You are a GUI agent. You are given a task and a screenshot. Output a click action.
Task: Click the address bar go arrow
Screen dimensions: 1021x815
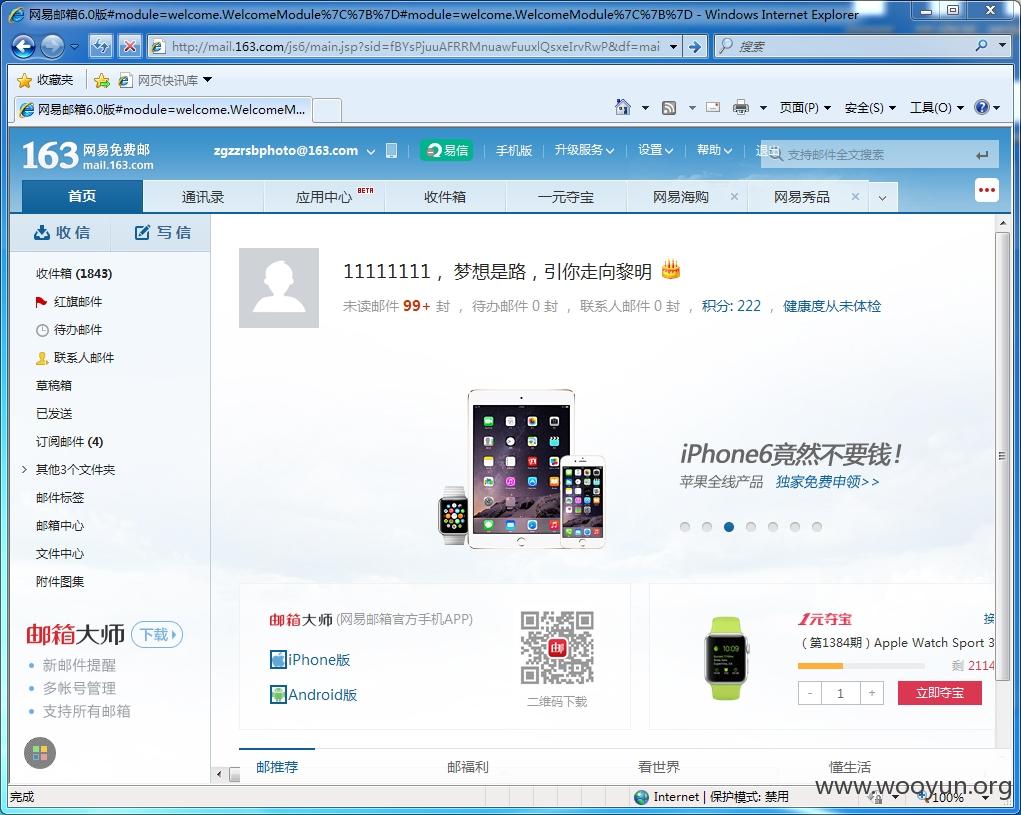pos(695,47)
